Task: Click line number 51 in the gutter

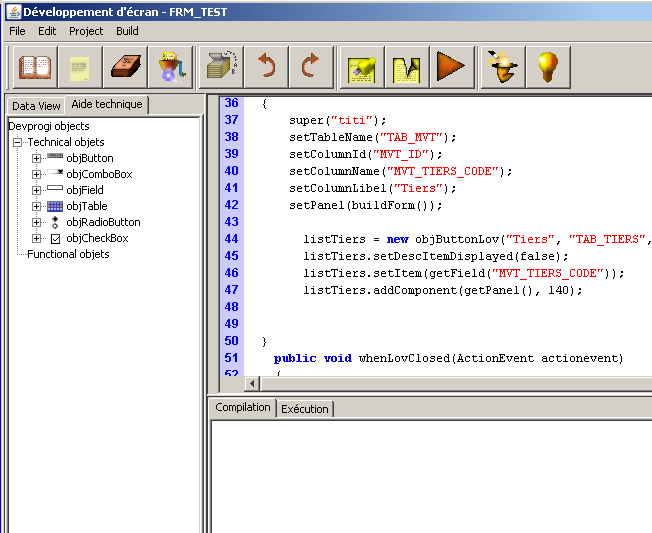Action: pyautogui.click(x=232, y=358)
